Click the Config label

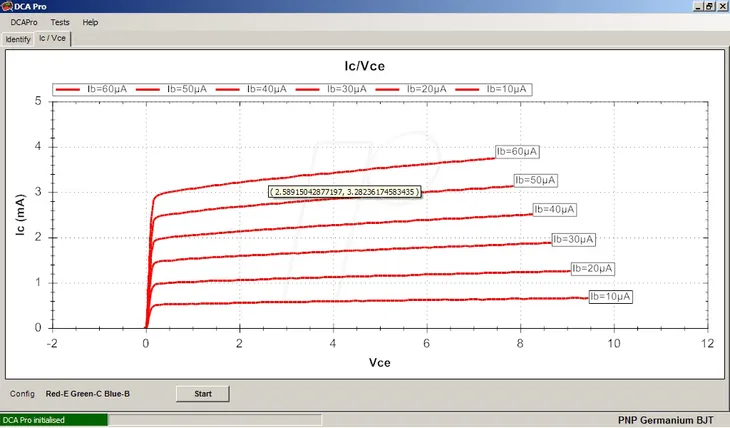22,394
